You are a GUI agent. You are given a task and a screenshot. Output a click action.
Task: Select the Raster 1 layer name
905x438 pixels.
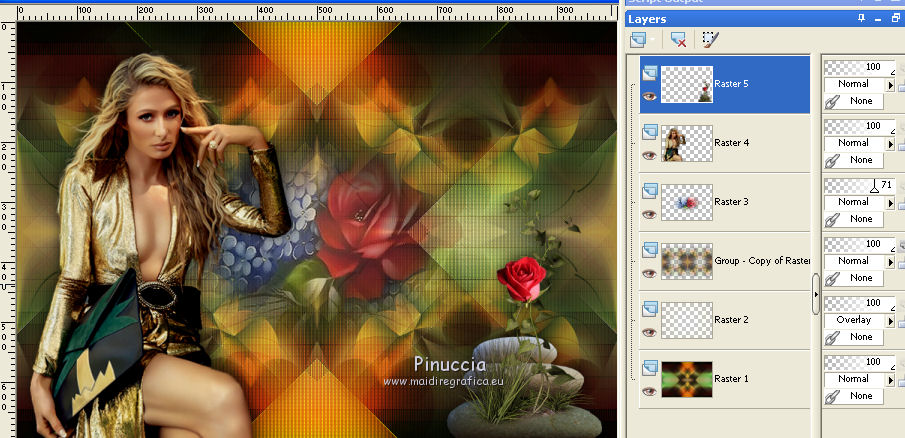731,379
